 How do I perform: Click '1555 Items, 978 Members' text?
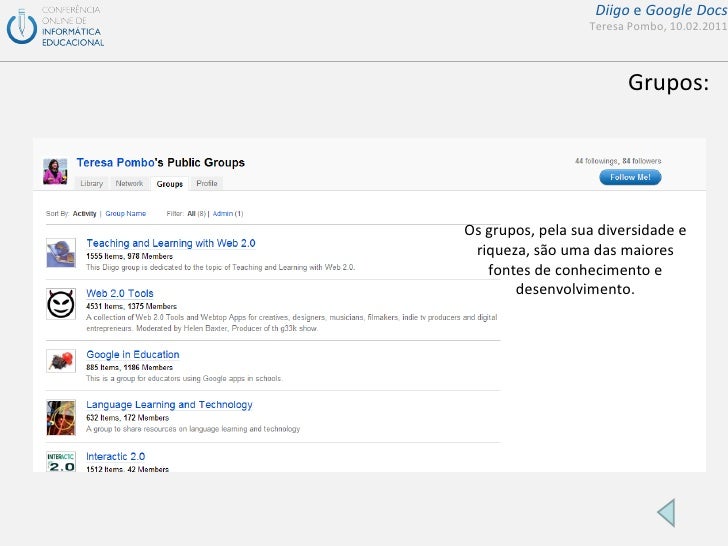(x=130, y=256)
